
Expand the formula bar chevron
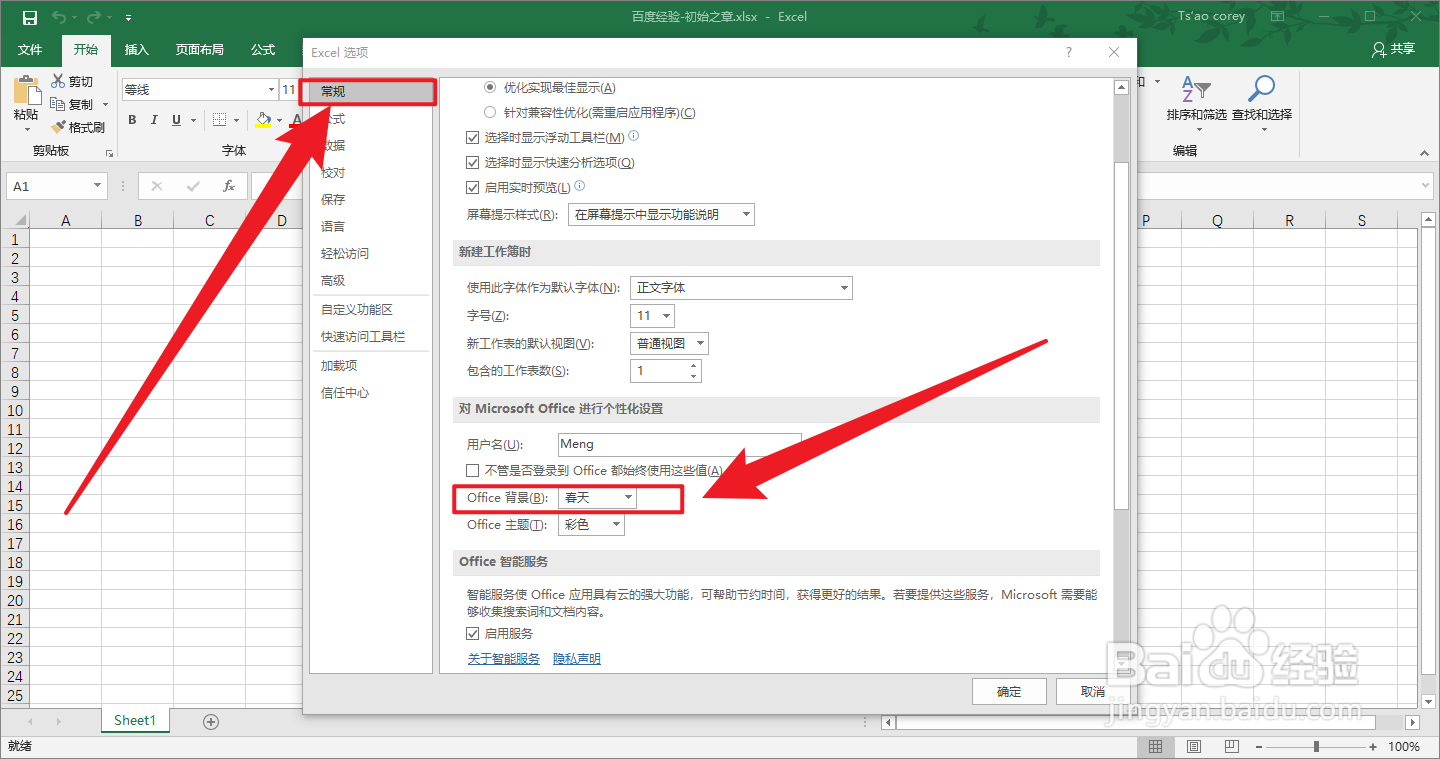[x=1425, y=186]
